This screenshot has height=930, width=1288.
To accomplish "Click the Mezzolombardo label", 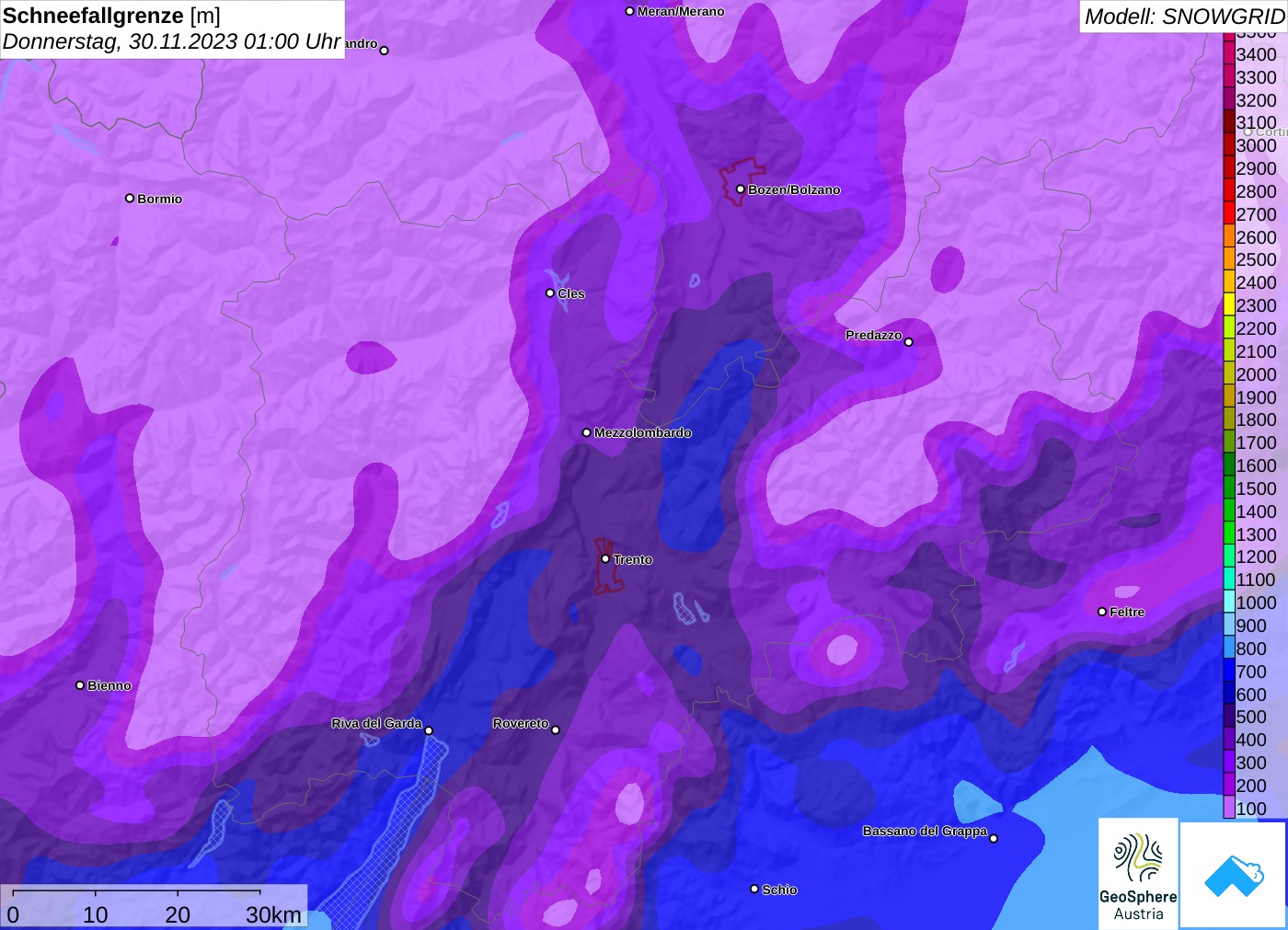I will [x=643, y=432].
